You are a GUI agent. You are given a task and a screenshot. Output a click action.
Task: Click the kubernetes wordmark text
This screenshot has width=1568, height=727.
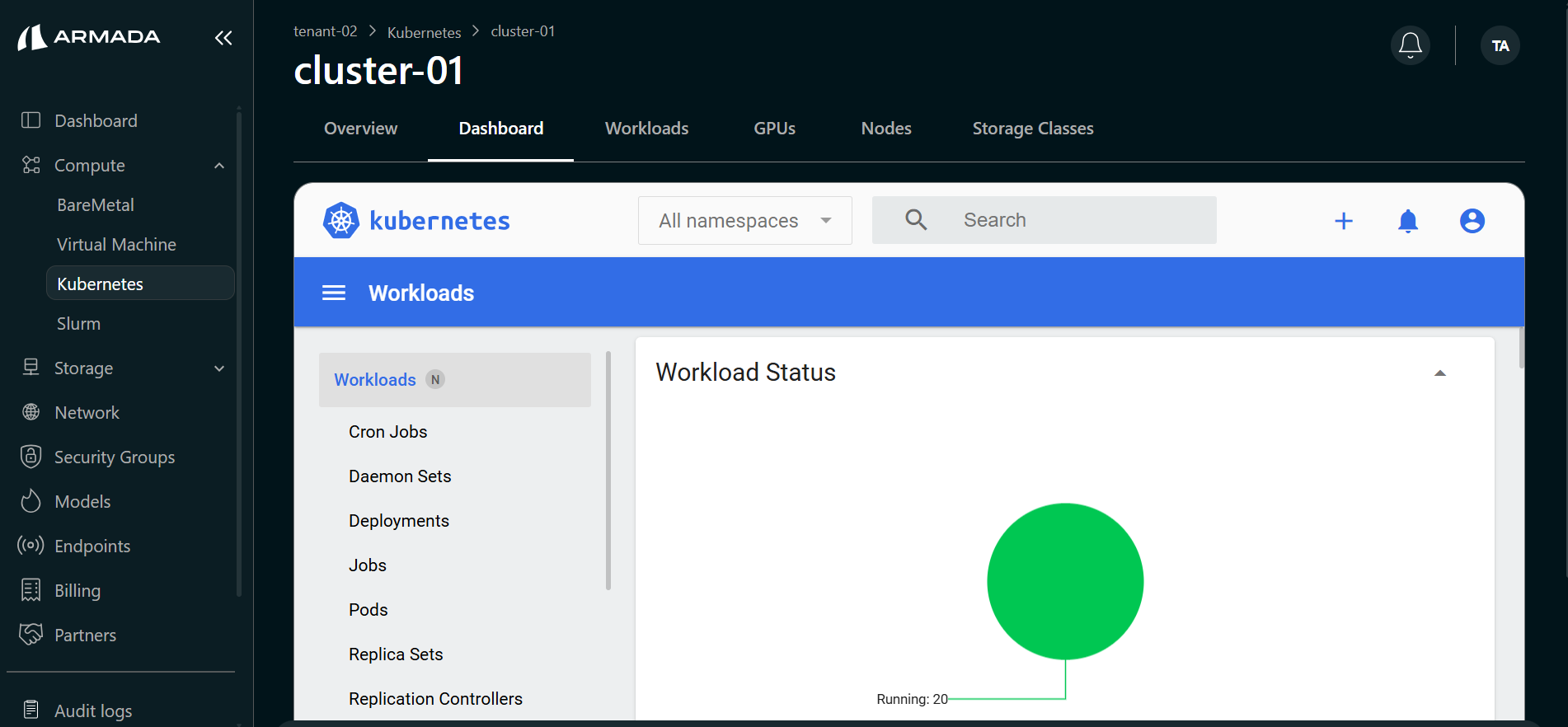point(439,221)
